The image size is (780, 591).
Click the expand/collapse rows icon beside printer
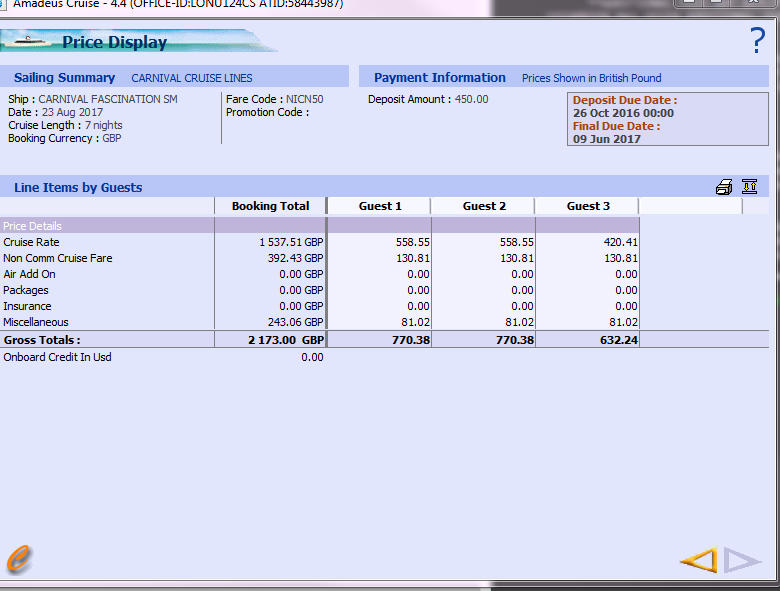coord(749,187)
